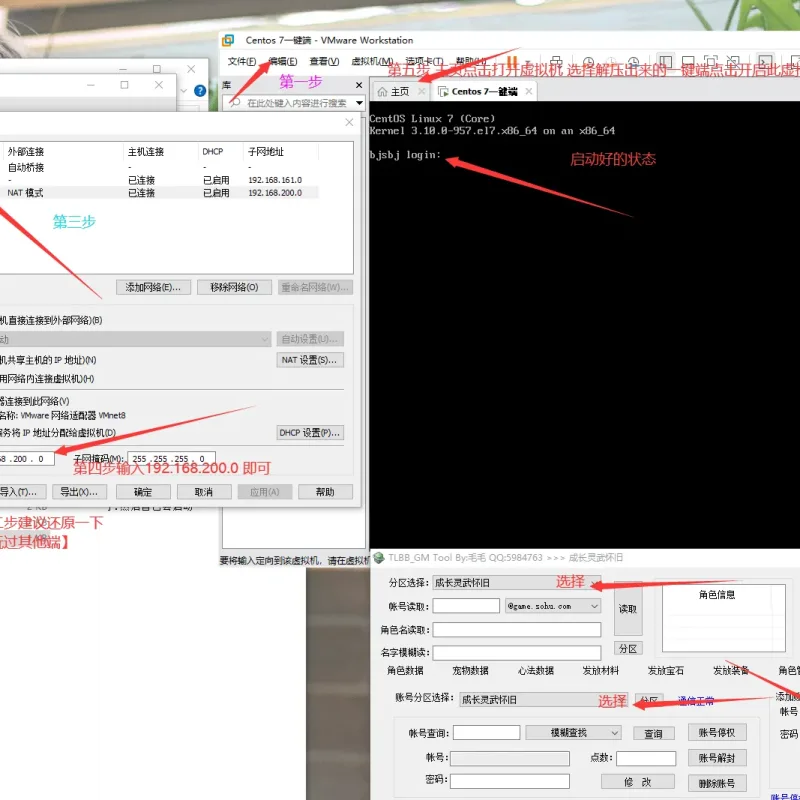Switch to the 心法数据 tab
The height and width of the screenshot is (800, 800).
[536, 670]
